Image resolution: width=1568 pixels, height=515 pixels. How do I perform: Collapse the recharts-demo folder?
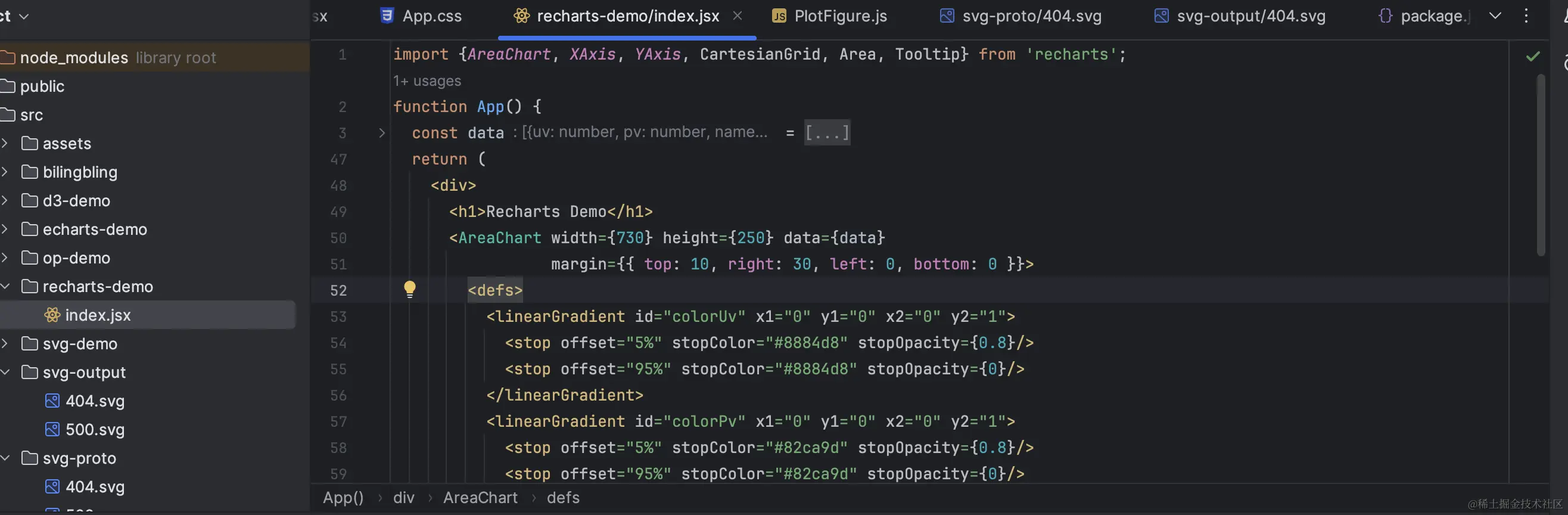point(5,287)
